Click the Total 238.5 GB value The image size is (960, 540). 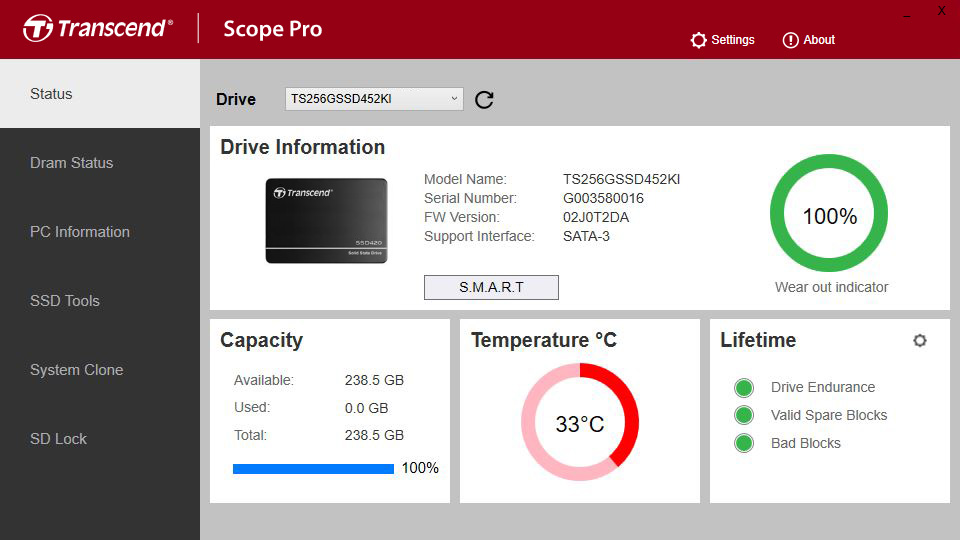pos(374,435)
